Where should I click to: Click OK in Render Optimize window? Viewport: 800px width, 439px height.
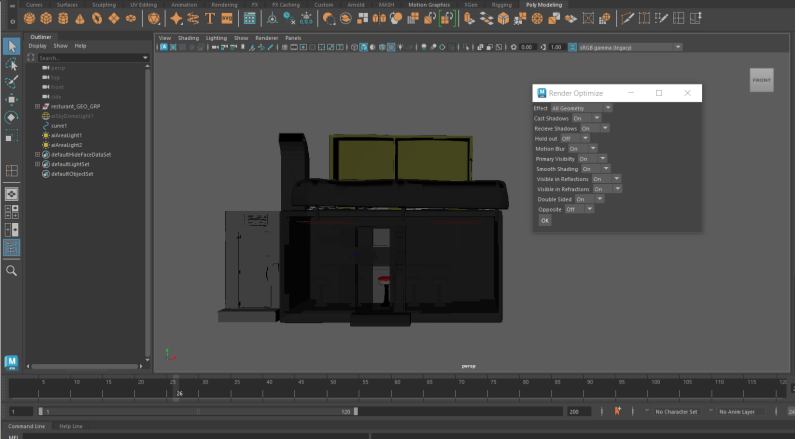point(544,221)
